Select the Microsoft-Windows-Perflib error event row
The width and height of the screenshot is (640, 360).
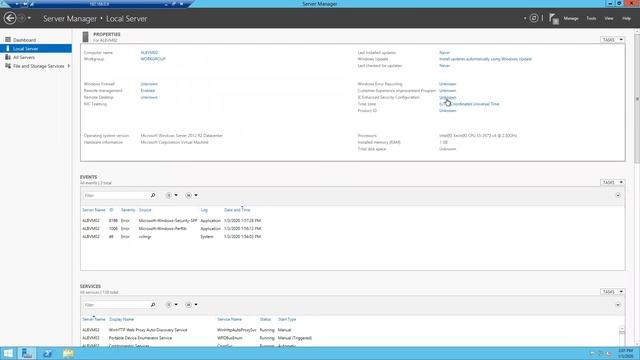(353, 229)
